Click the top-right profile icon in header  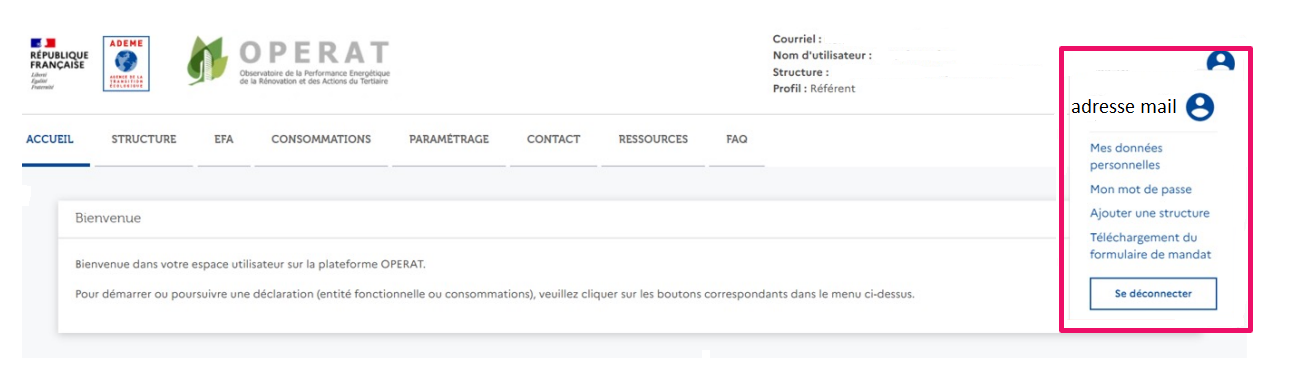(1220, 62)
